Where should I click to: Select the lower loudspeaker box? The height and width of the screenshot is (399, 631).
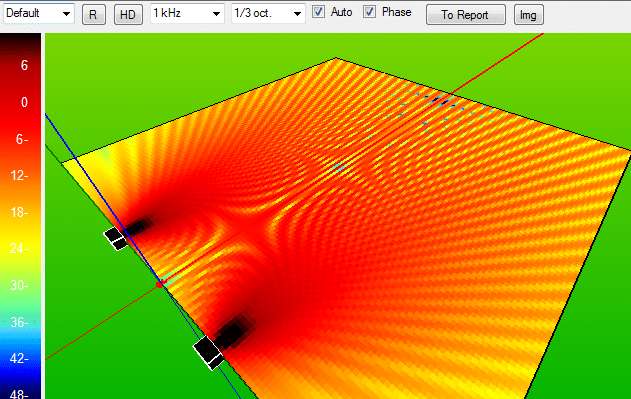pos(208,353)
